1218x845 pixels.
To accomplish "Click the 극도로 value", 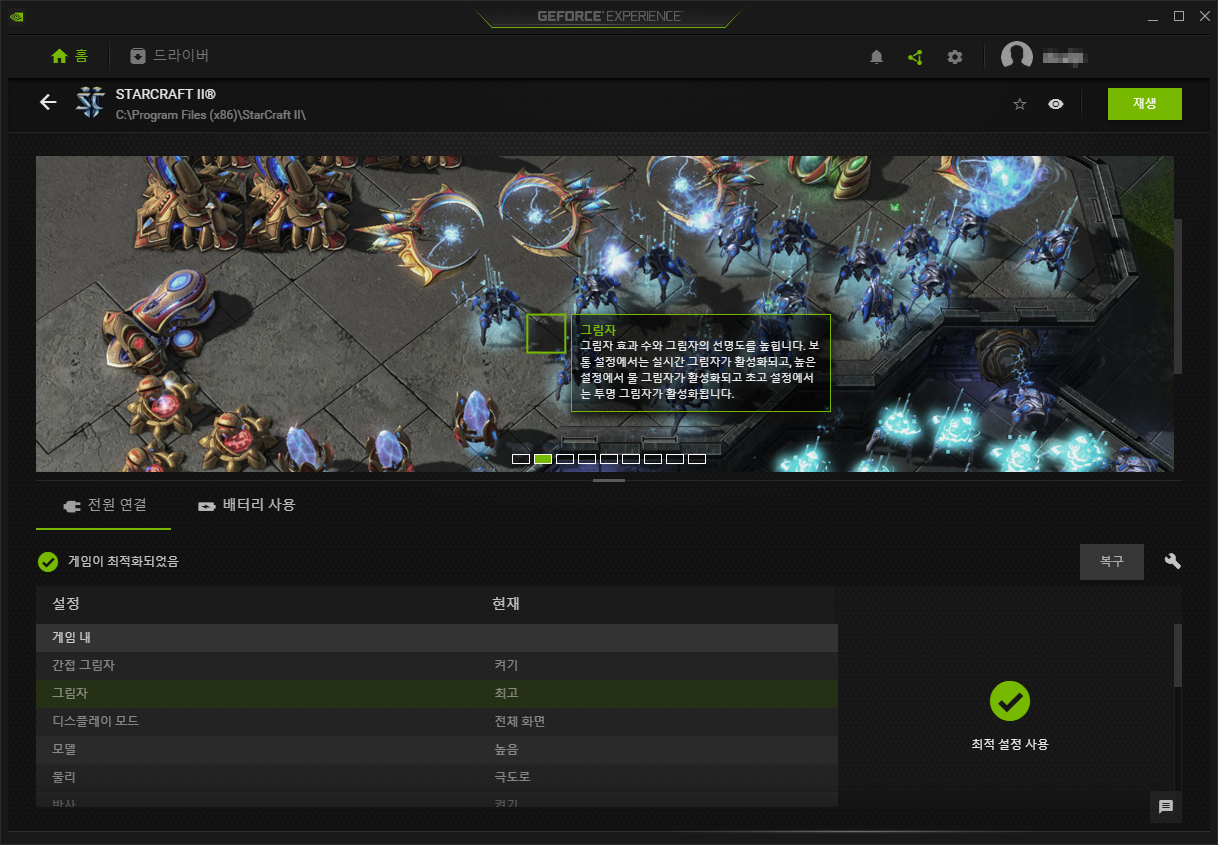I will coord(512,778).
